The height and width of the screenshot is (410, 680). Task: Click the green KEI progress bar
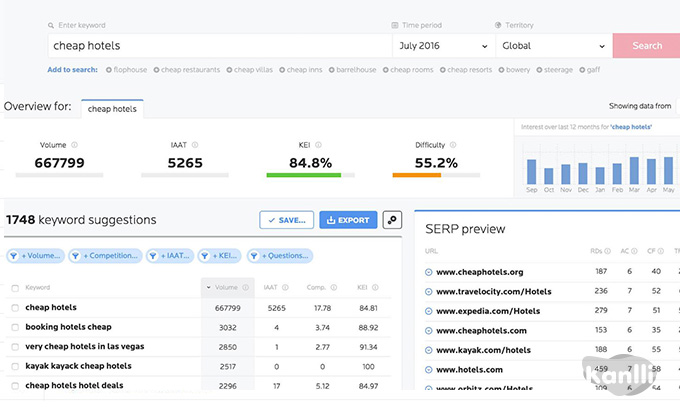point(304,175)
